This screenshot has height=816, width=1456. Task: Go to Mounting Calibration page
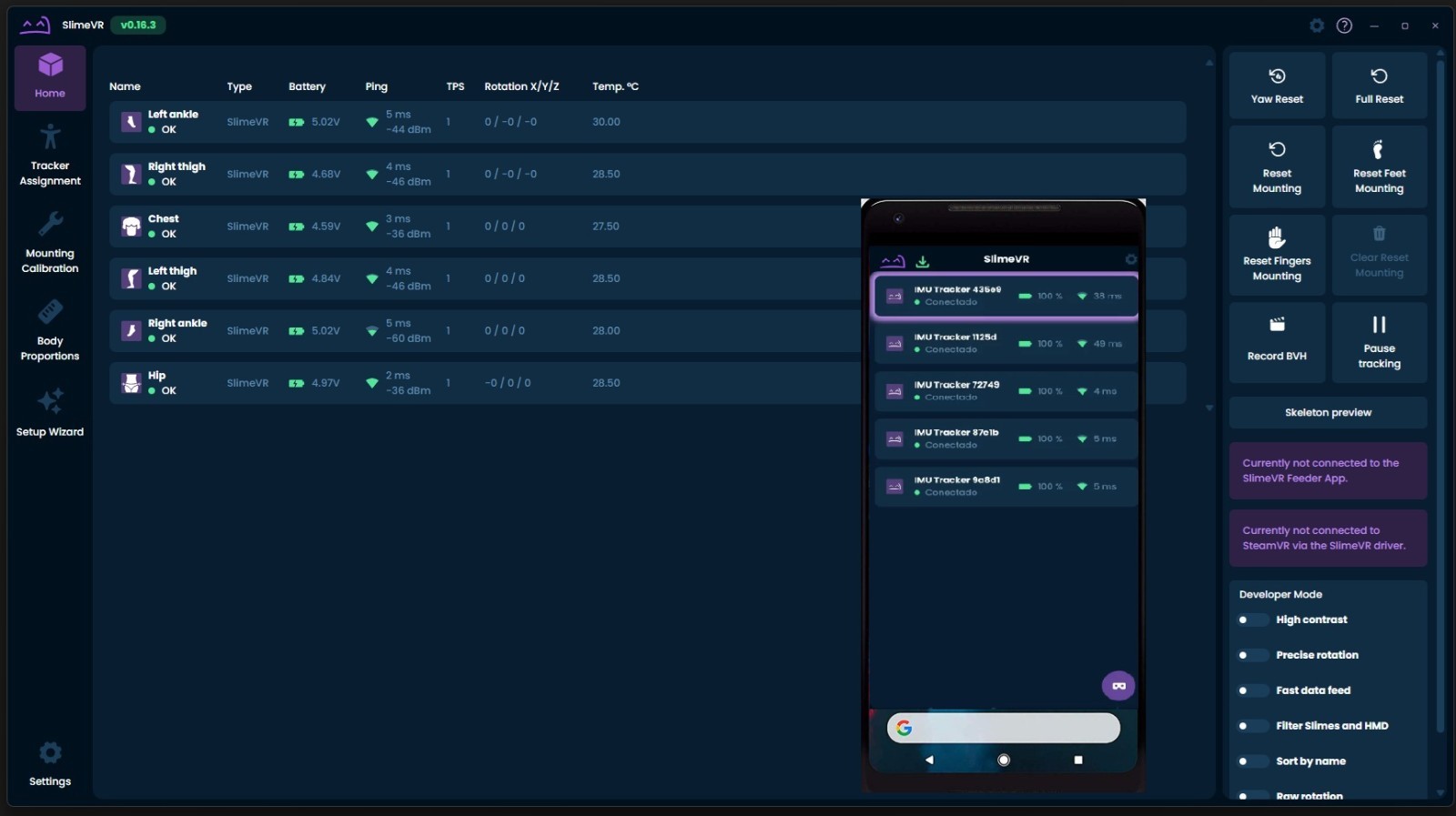(50, 242)
